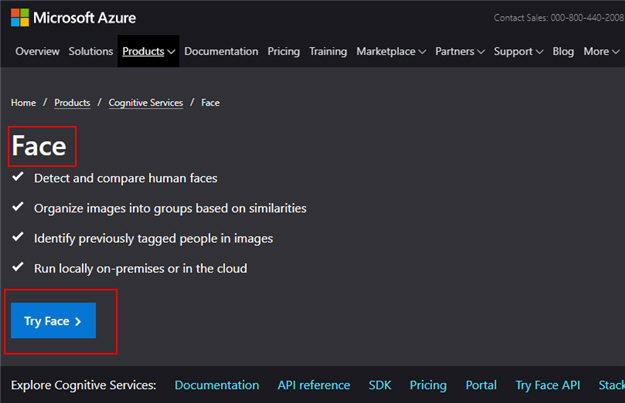Screen dimensions: 625x403
Task: Open Documentation link in Explore bar
Action: (217, 385)
